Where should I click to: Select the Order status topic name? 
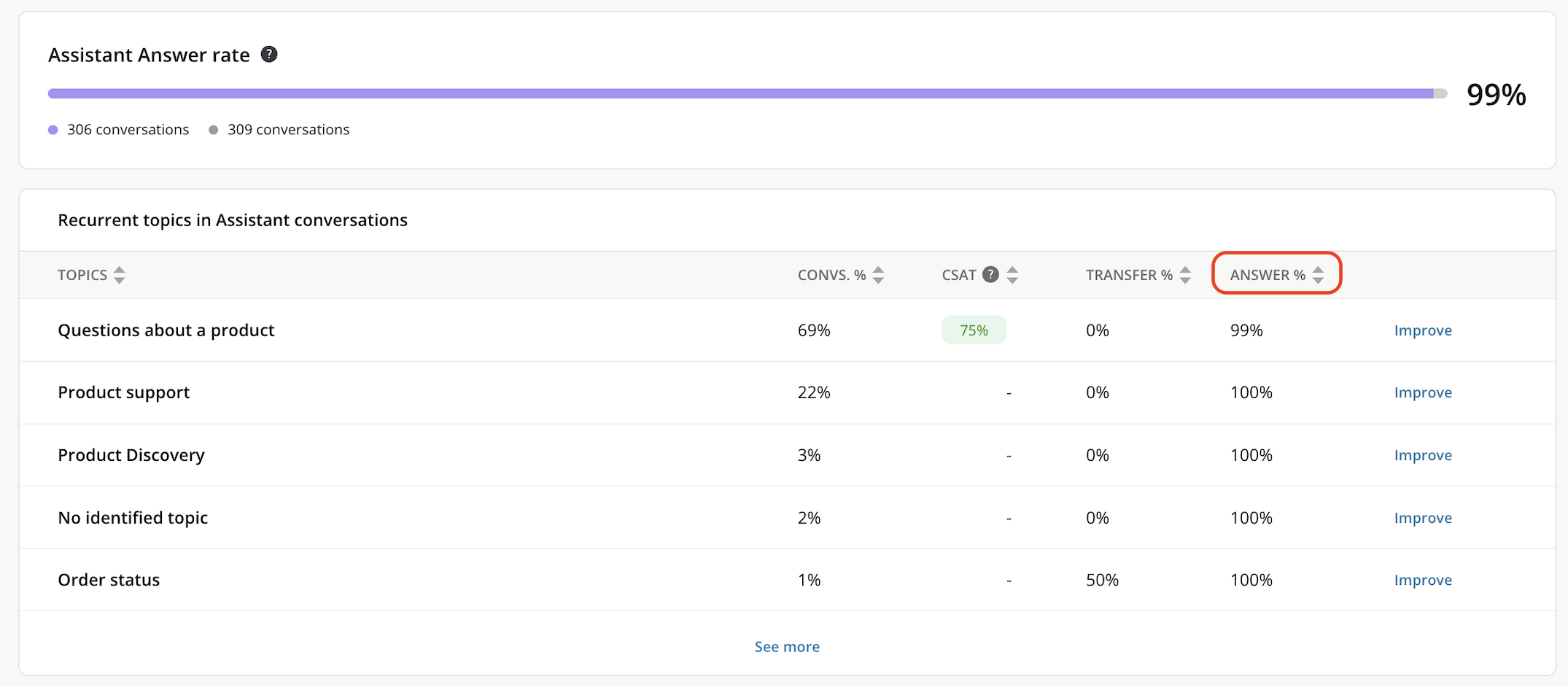[109, 580]
